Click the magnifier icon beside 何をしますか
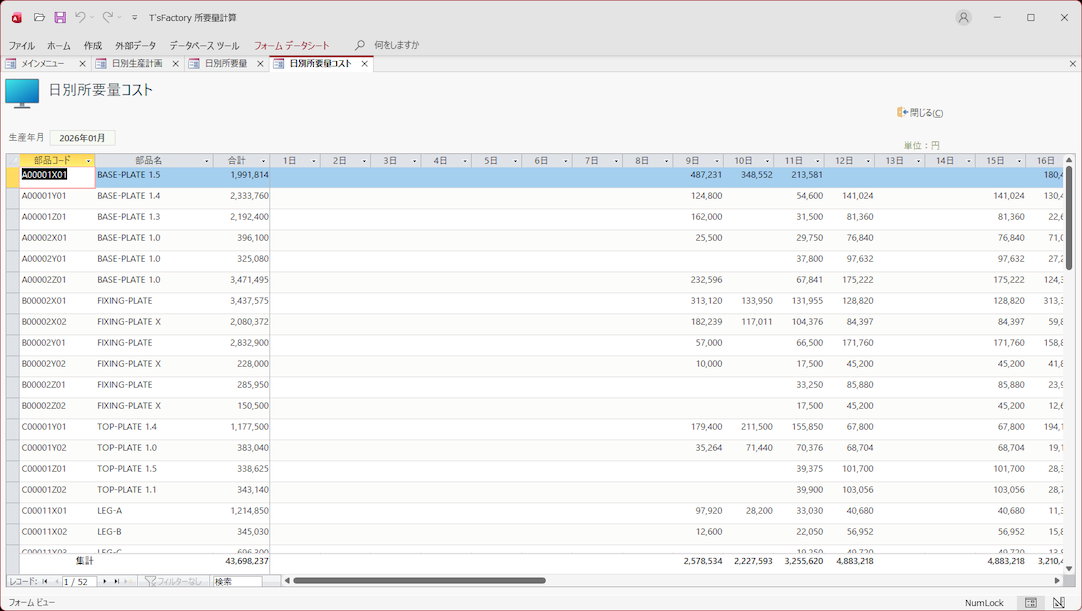Screen dimensions: 1082x611 click(x=360, y=45)
